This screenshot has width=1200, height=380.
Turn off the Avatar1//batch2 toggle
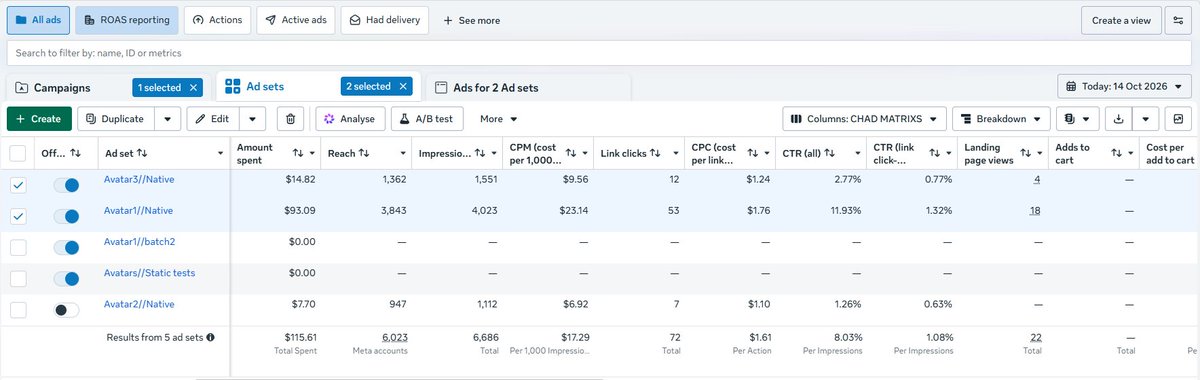click(x=66, y=247)
